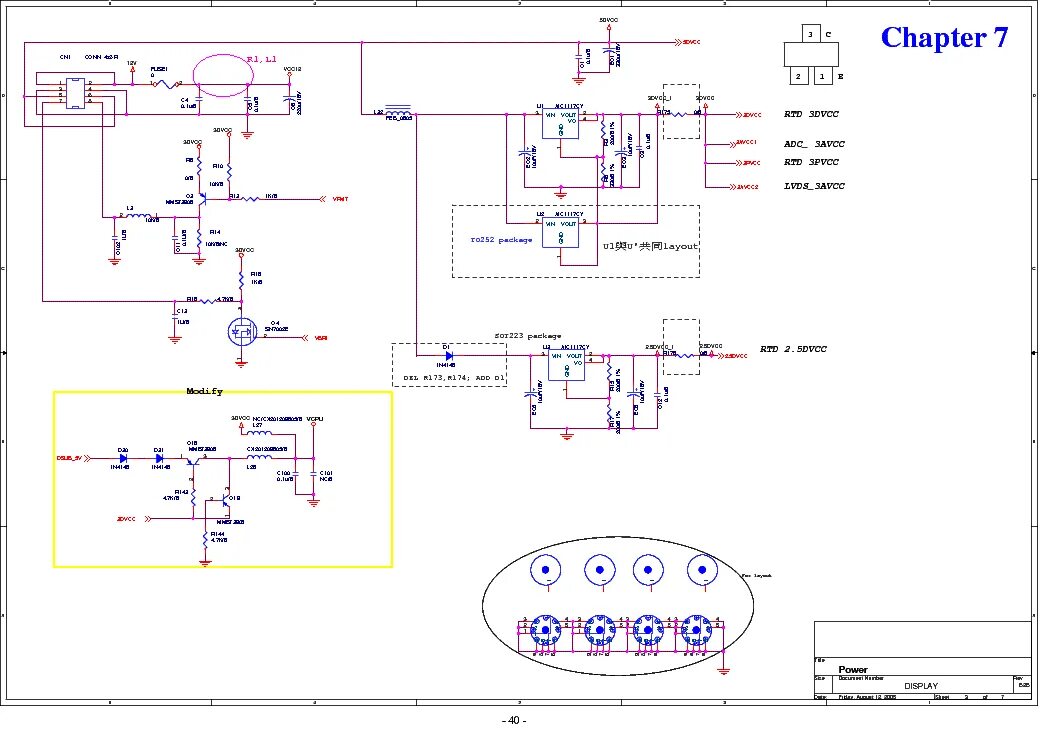Select the magenta ellipse around R1, L1

223,76
